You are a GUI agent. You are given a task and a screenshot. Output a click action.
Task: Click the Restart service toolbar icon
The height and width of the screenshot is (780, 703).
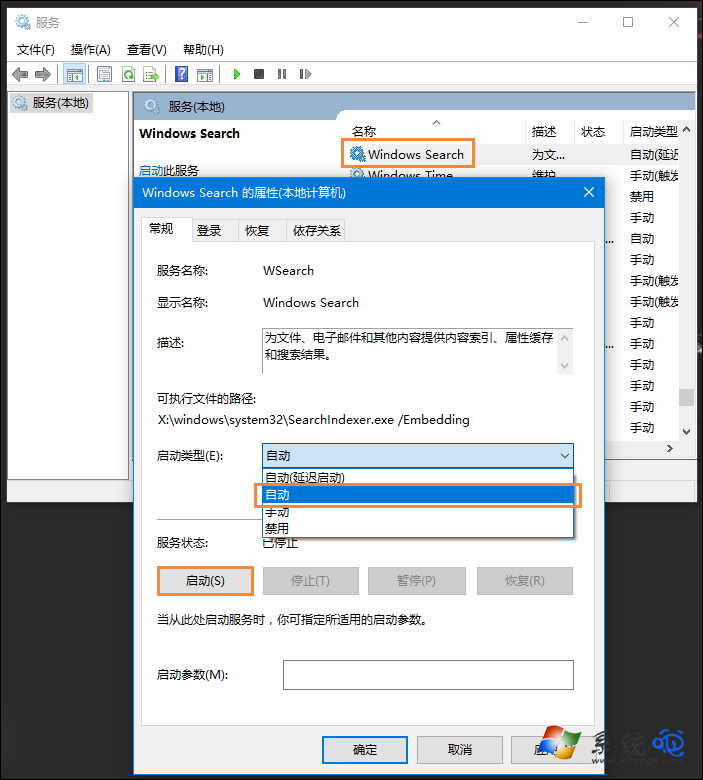(x=305, y=74)
